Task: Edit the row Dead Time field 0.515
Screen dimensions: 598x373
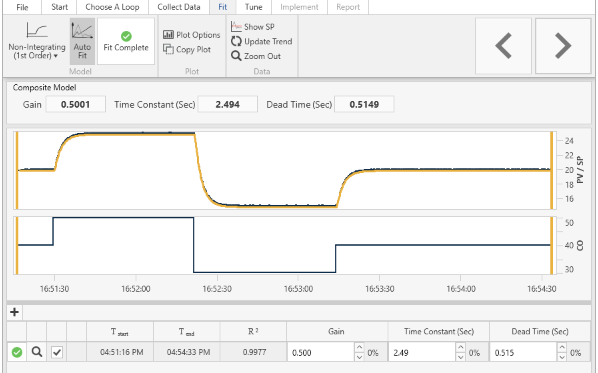Action: pyautogui.click(x=523, y=352)
